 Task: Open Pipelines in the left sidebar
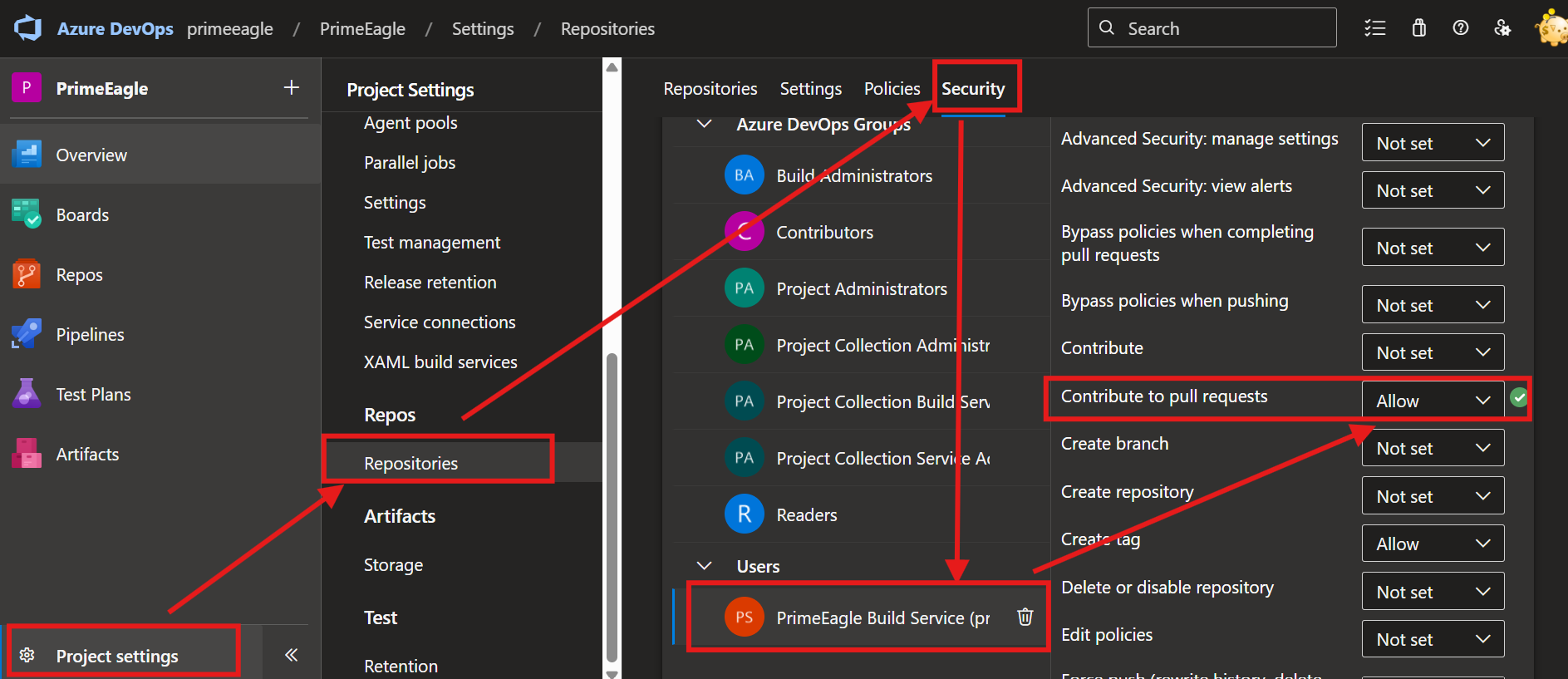tap(160, 334)
